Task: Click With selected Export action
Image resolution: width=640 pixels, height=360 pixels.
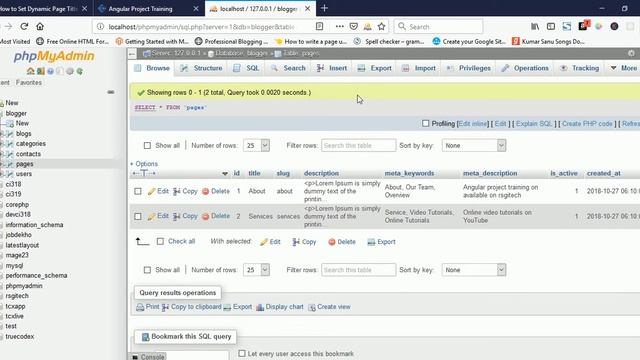Action: (382, 242)
